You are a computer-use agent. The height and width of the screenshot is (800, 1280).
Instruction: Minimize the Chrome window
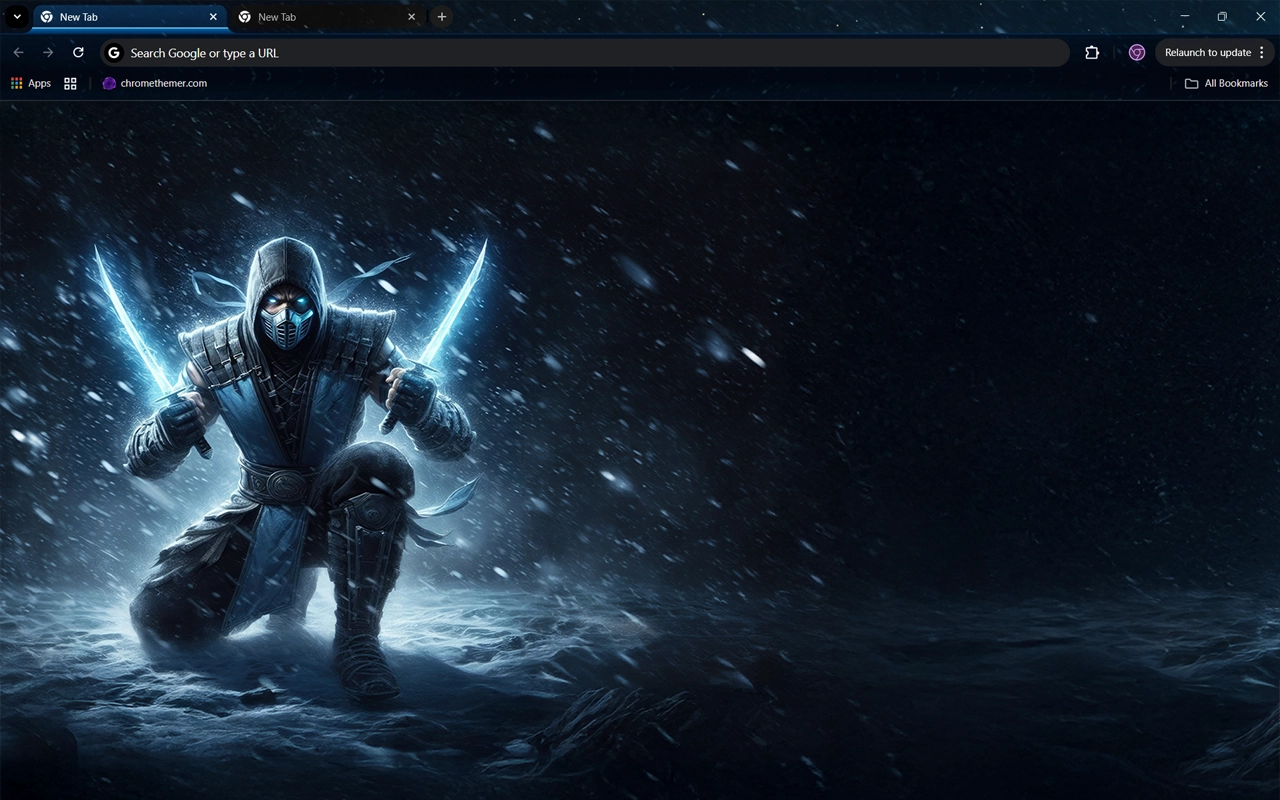click(x=1184, y=17)
